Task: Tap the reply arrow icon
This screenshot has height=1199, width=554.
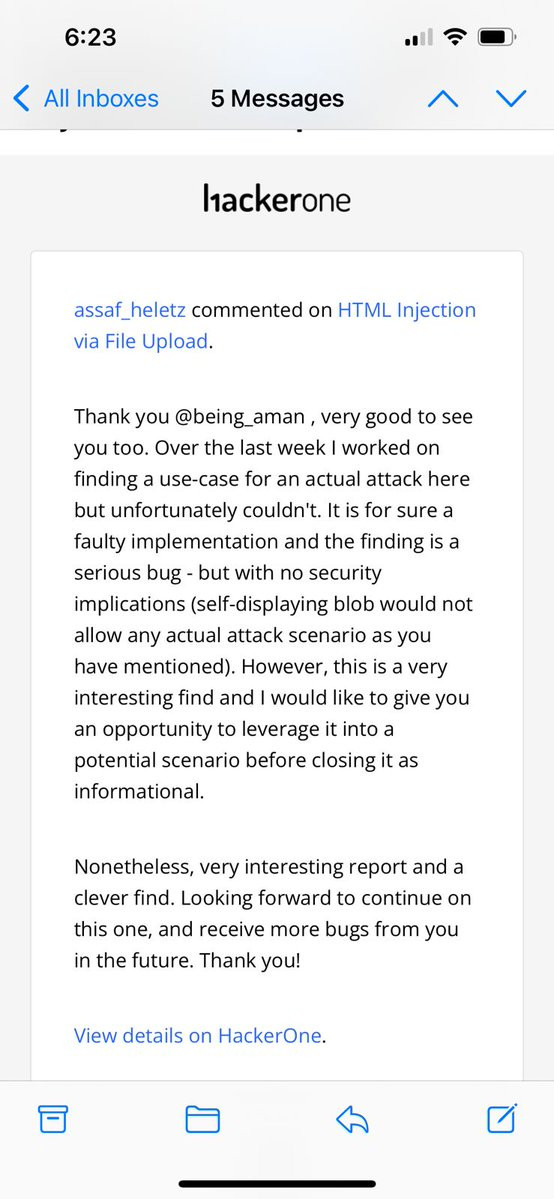Action: click(352, 1120)
